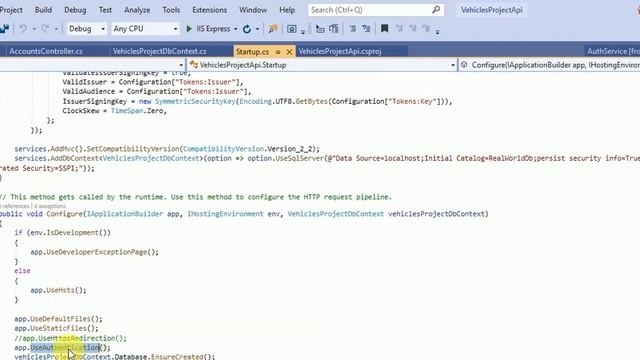
Task: Open the Test menu
Action: (105, 10)
